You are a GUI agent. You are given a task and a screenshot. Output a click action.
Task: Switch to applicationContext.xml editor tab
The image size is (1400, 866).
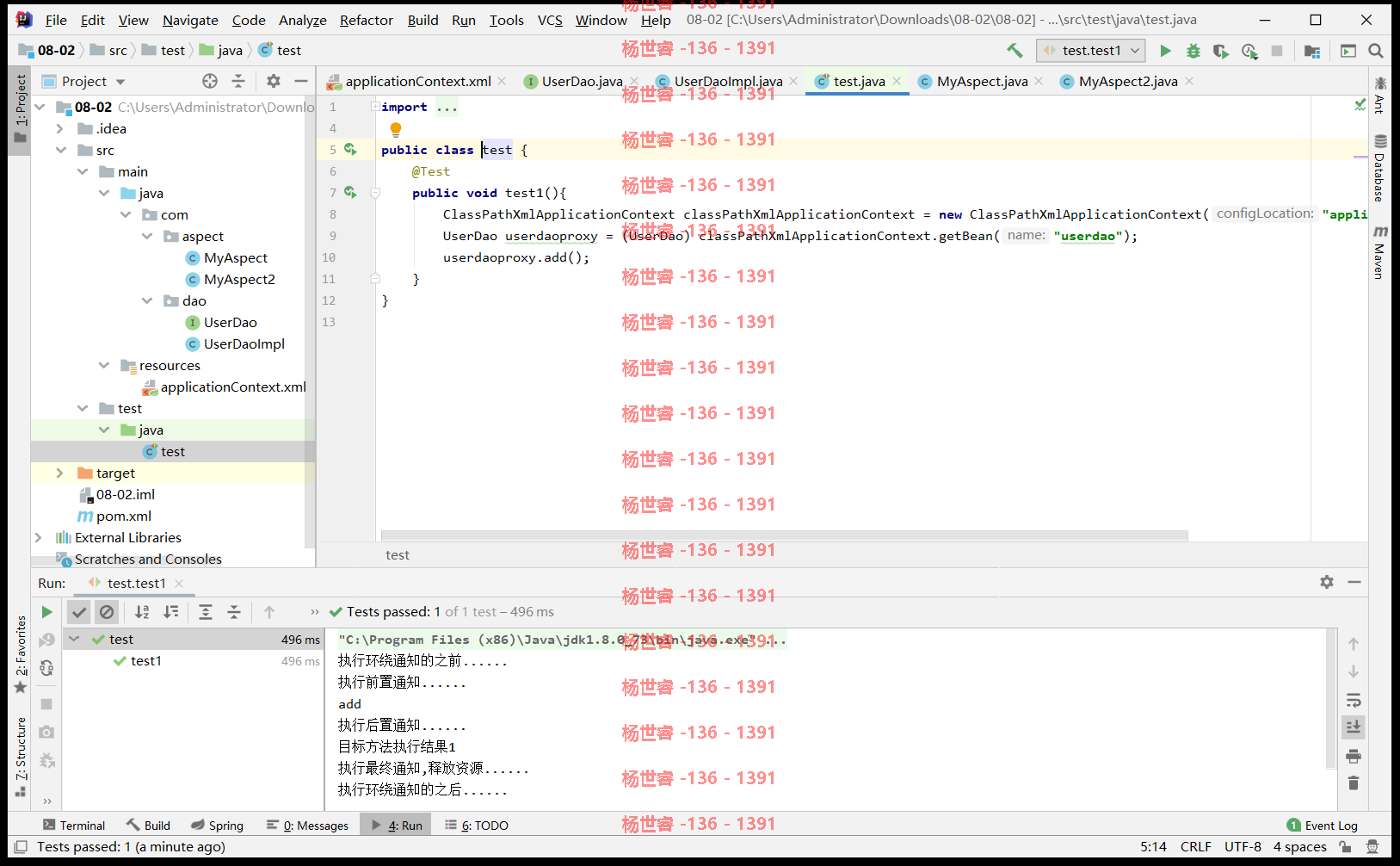click(x=417, y=81)
